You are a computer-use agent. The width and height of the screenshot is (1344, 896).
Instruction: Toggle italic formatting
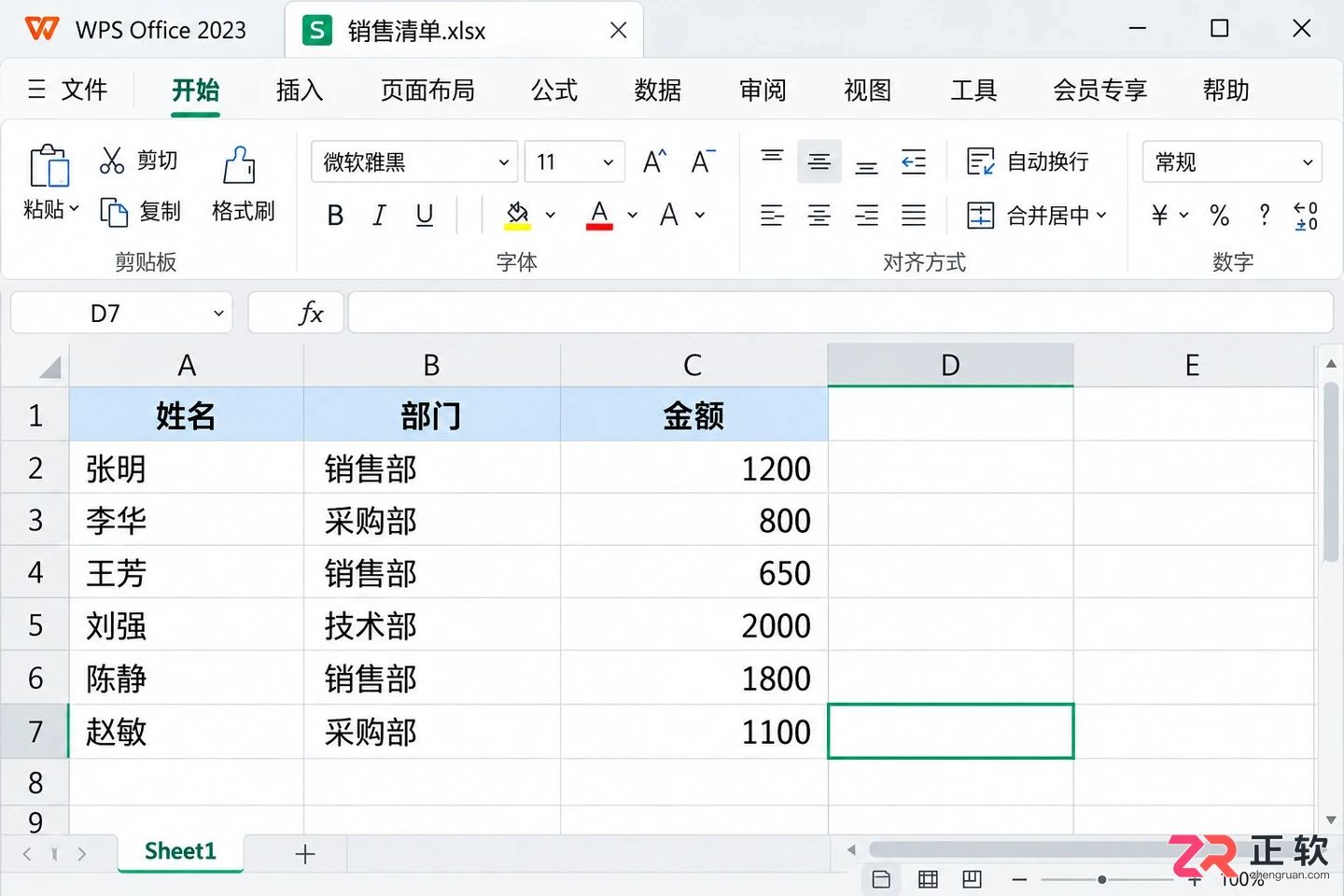[379, 216]
